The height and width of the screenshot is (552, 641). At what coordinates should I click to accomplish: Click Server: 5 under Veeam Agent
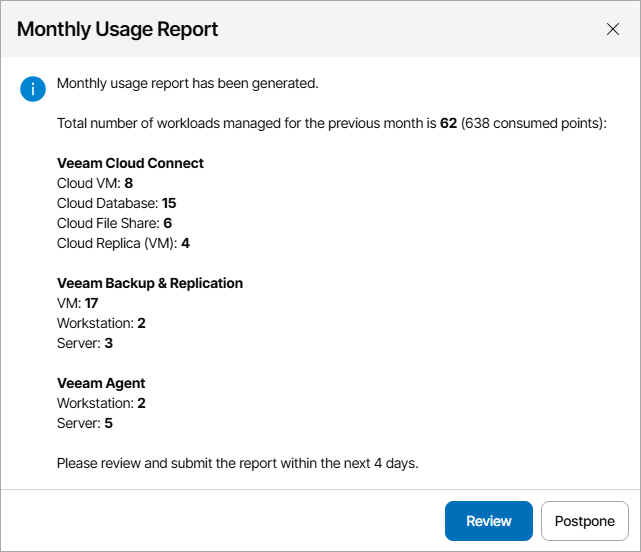point(84,423)
